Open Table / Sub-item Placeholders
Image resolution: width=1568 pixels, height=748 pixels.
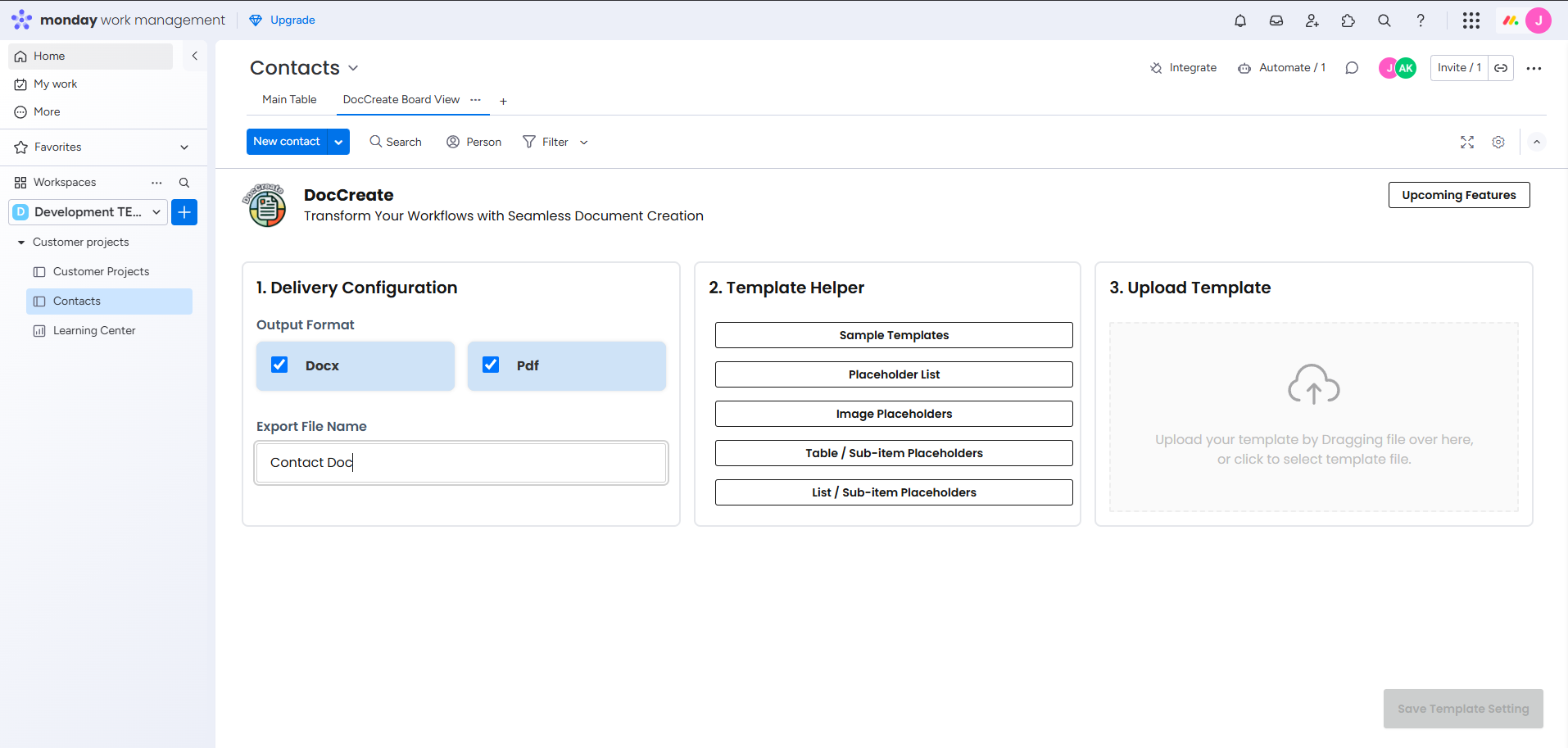coord(894,453)
